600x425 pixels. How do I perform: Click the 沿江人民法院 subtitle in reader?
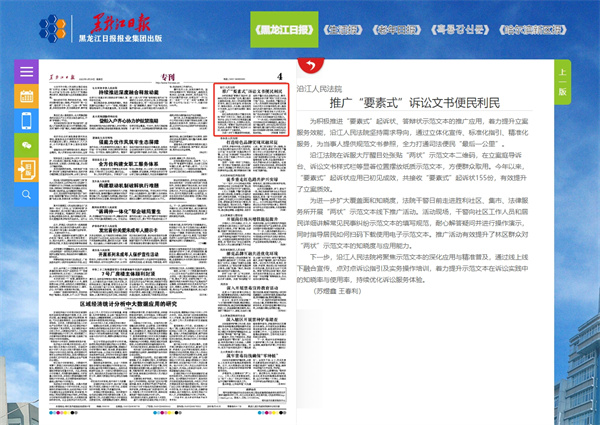coord(320,89)
